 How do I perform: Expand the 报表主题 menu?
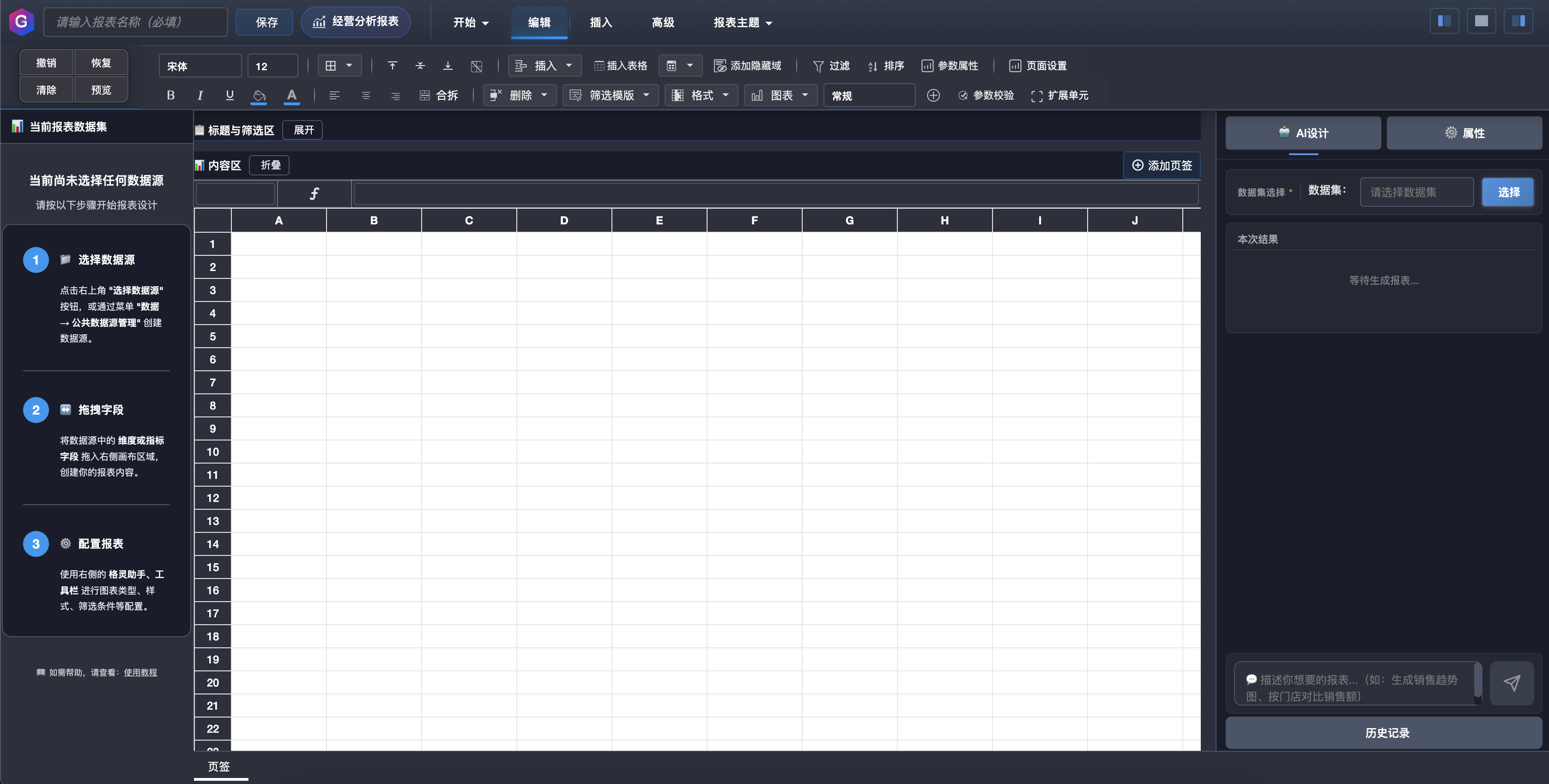[x=743, y=22]
